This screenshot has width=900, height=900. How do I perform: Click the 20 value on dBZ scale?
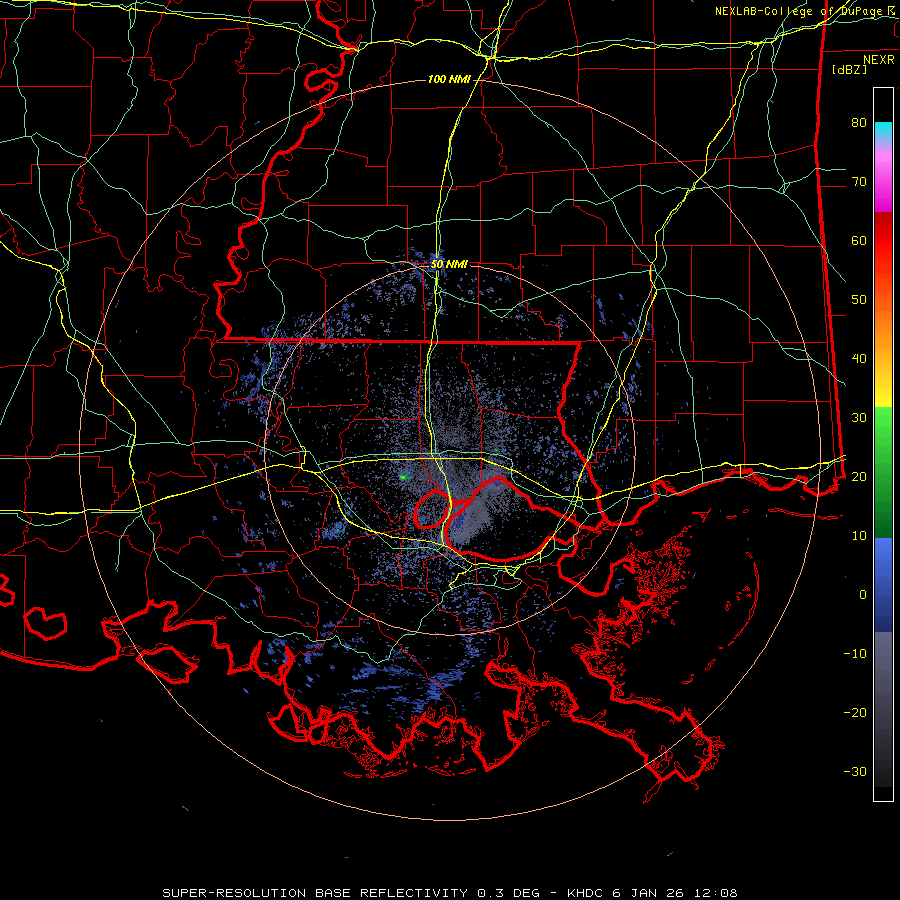859,476
